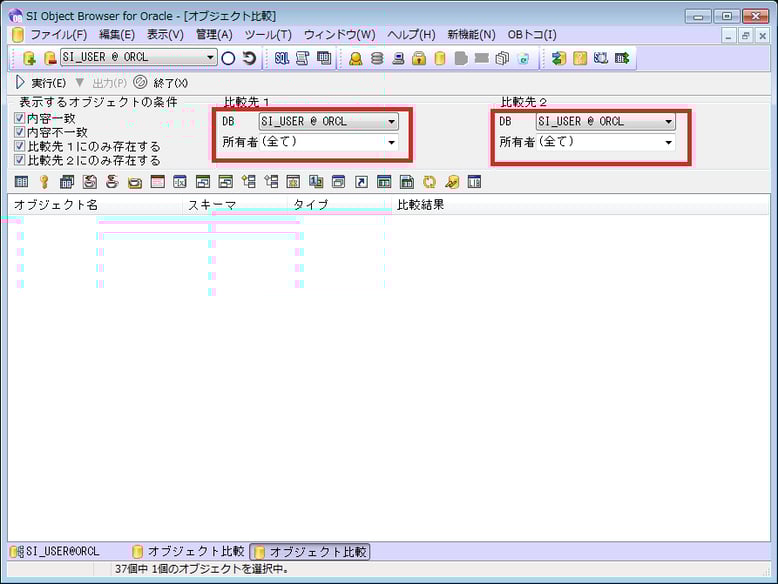778x584 pixels.
Task: Expand the 比較先２ 所有者 dropdown
Action: tap(668, 142)
